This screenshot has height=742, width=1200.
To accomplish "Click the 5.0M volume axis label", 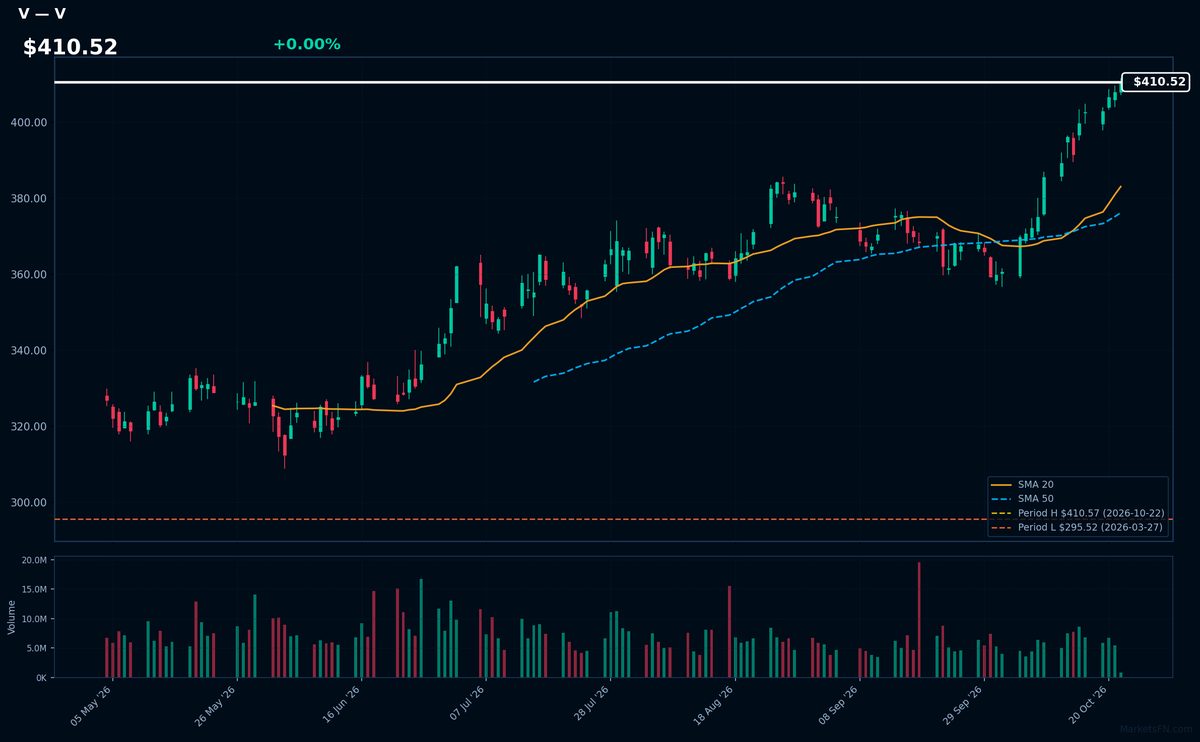I will coord(36,648).
